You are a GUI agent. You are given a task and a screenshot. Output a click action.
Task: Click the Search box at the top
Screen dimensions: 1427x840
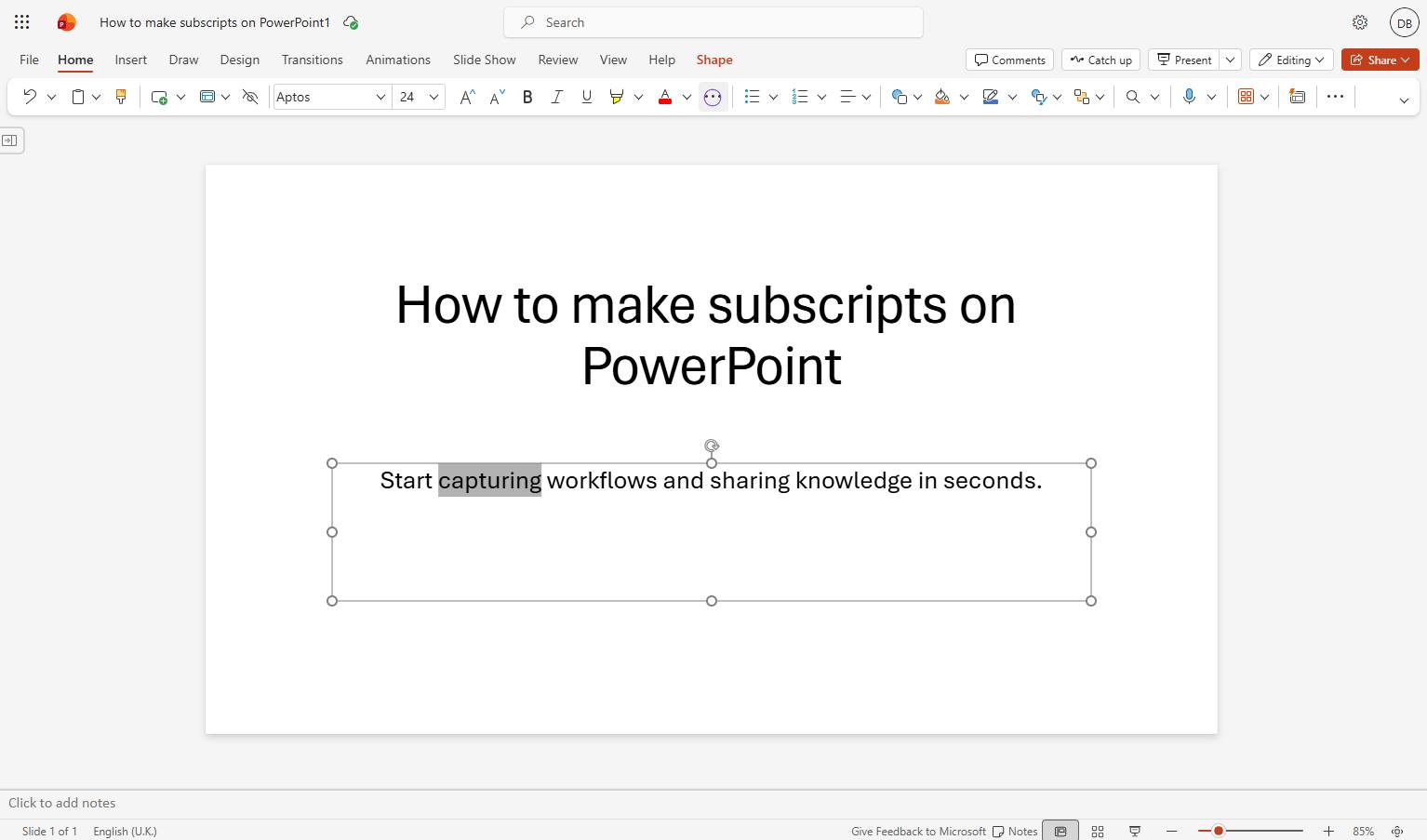(713, 22)
